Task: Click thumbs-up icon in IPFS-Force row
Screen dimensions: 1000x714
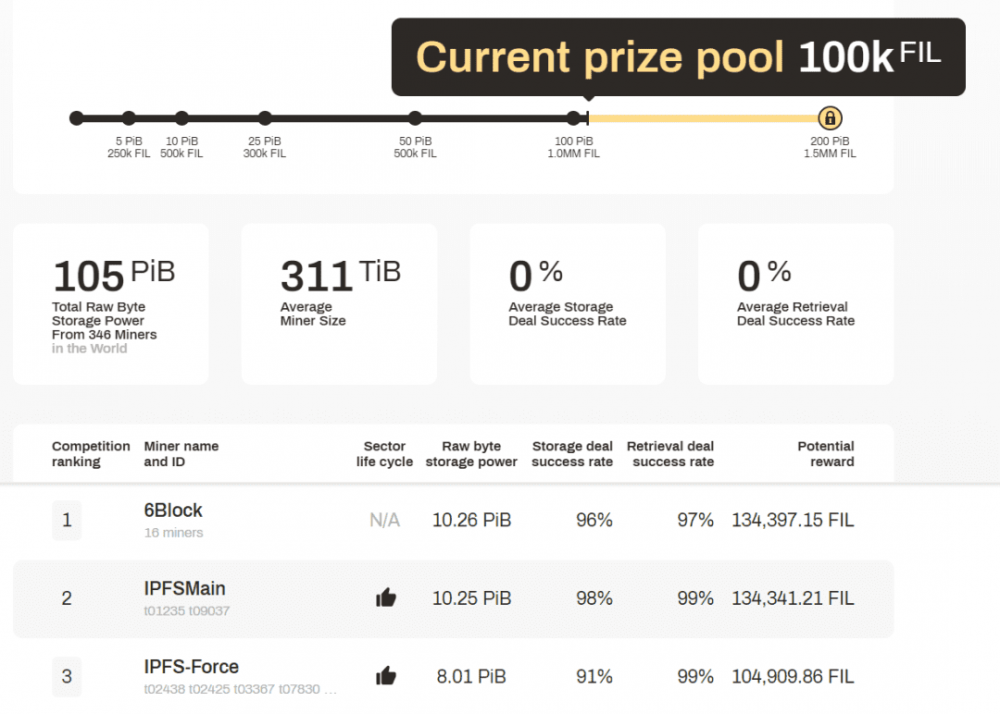Action: (386, 676)
